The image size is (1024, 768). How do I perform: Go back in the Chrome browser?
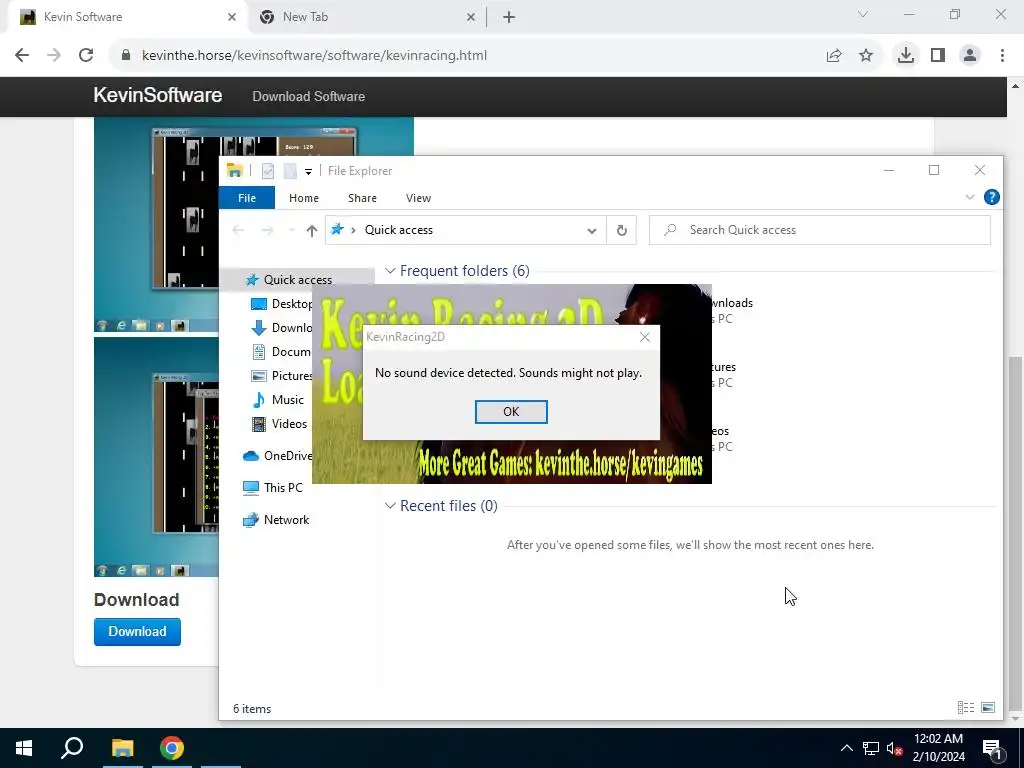(22, 56)
